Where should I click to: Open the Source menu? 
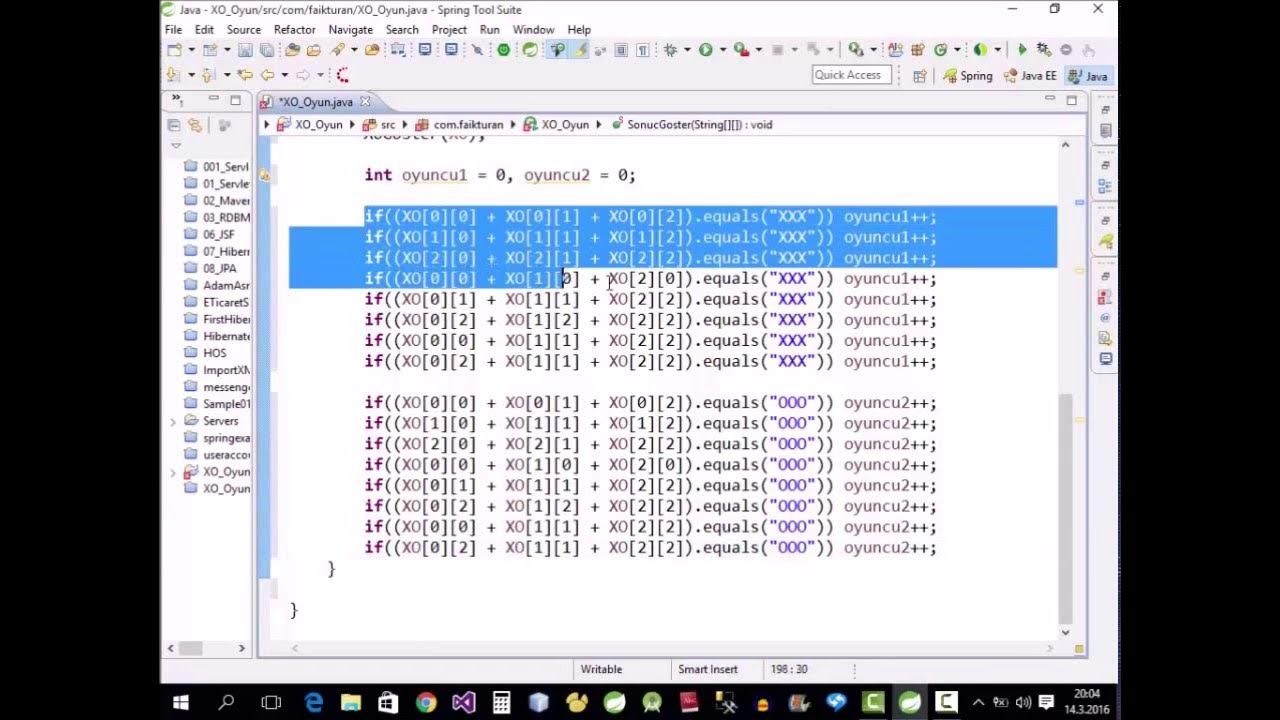(243, 30)
